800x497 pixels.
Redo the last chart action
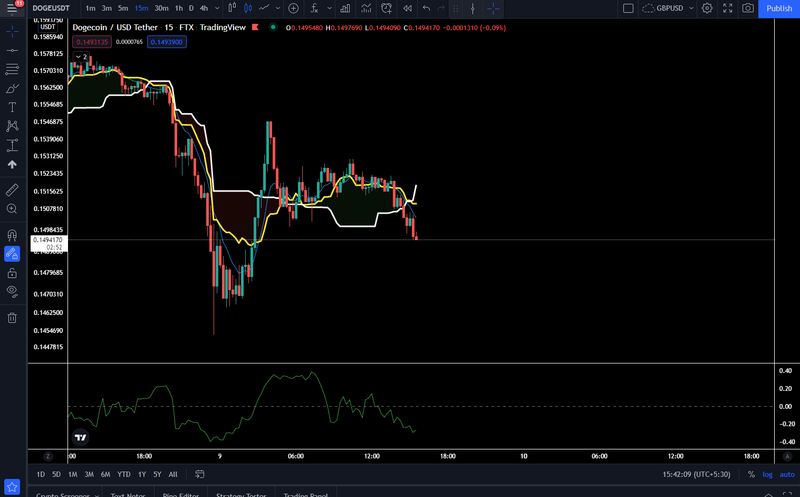pos(441,8)
